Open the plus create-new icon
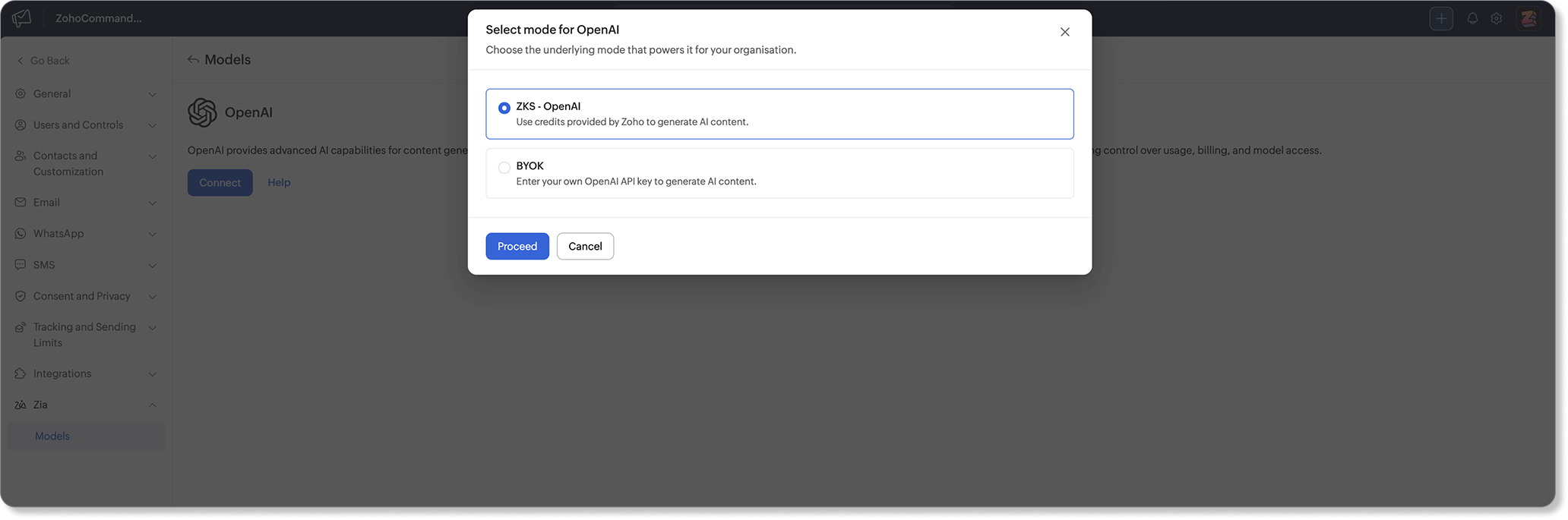1568x520 pixels. point(1440,18)
